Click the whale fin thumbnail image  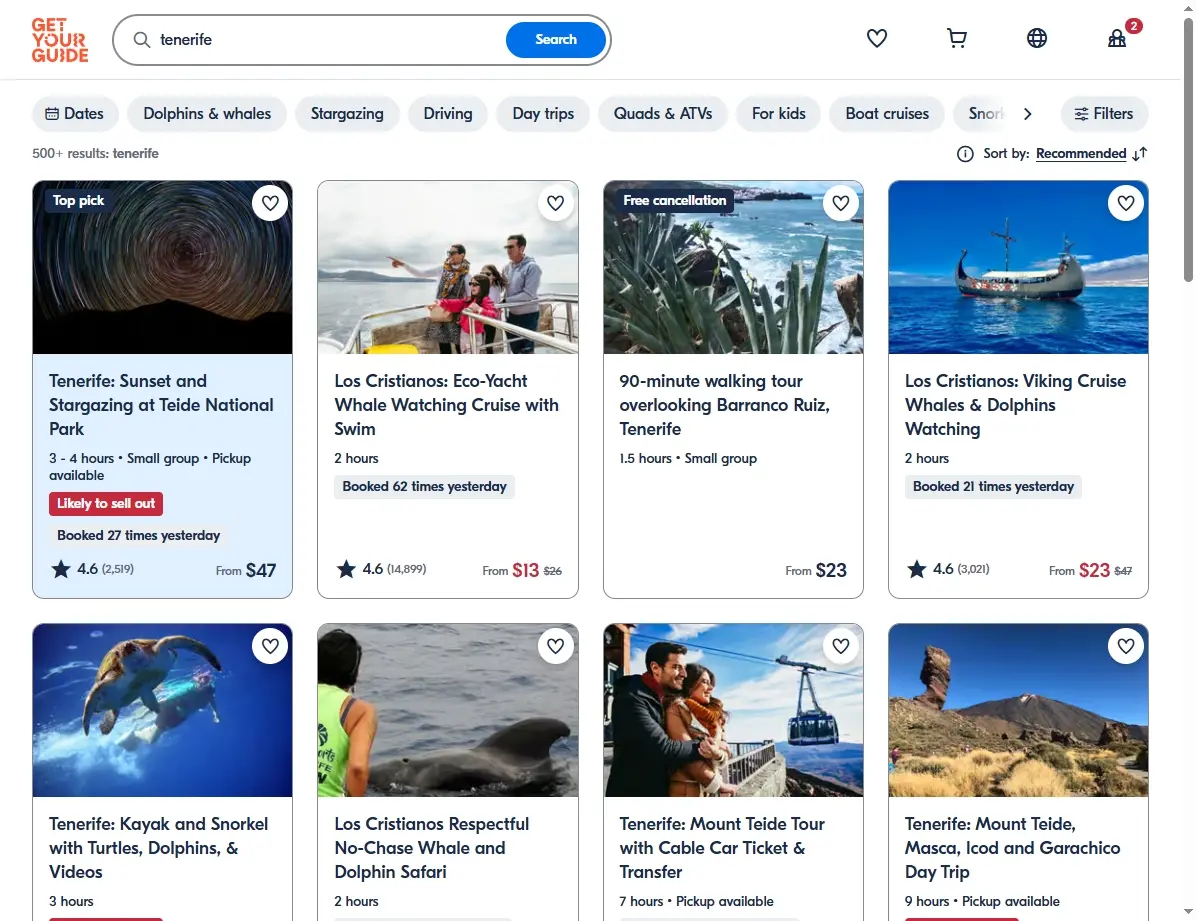[x=448, y=710]
